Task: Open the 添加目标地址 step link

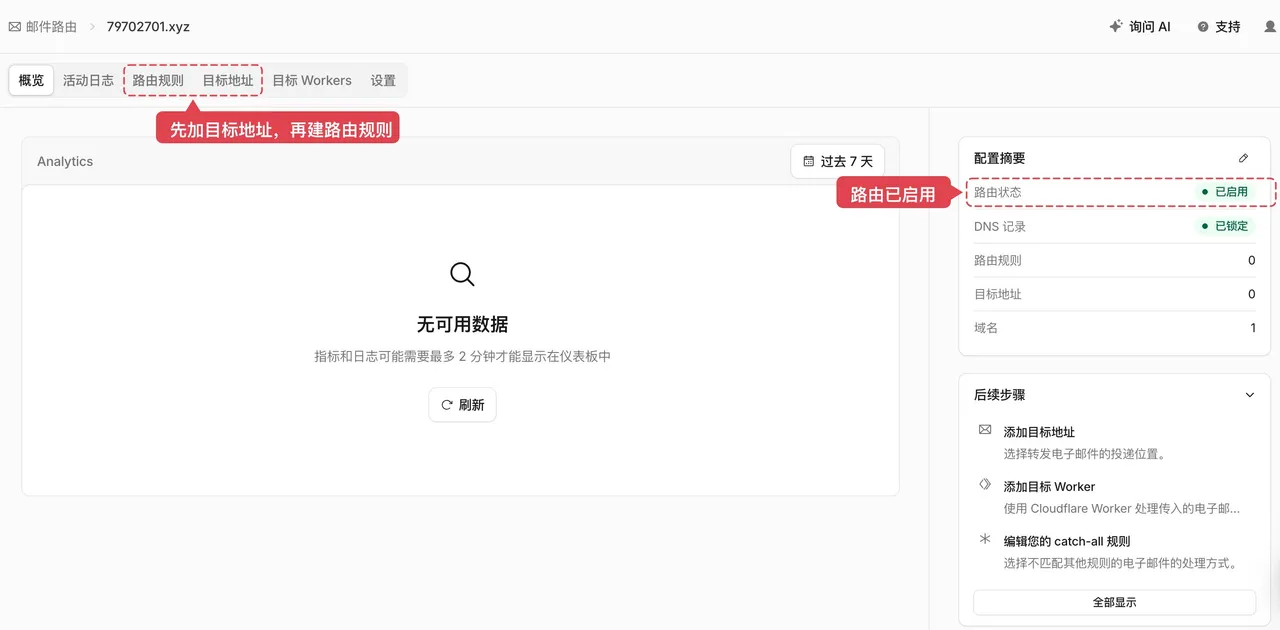Action: tap(1039, 432)
